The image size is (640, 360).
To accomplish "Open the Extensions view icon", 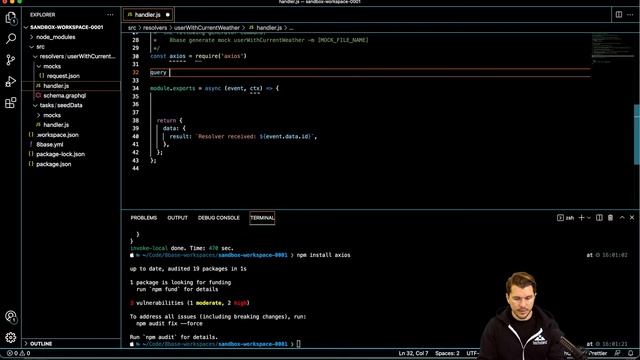I will pos(11,102).
